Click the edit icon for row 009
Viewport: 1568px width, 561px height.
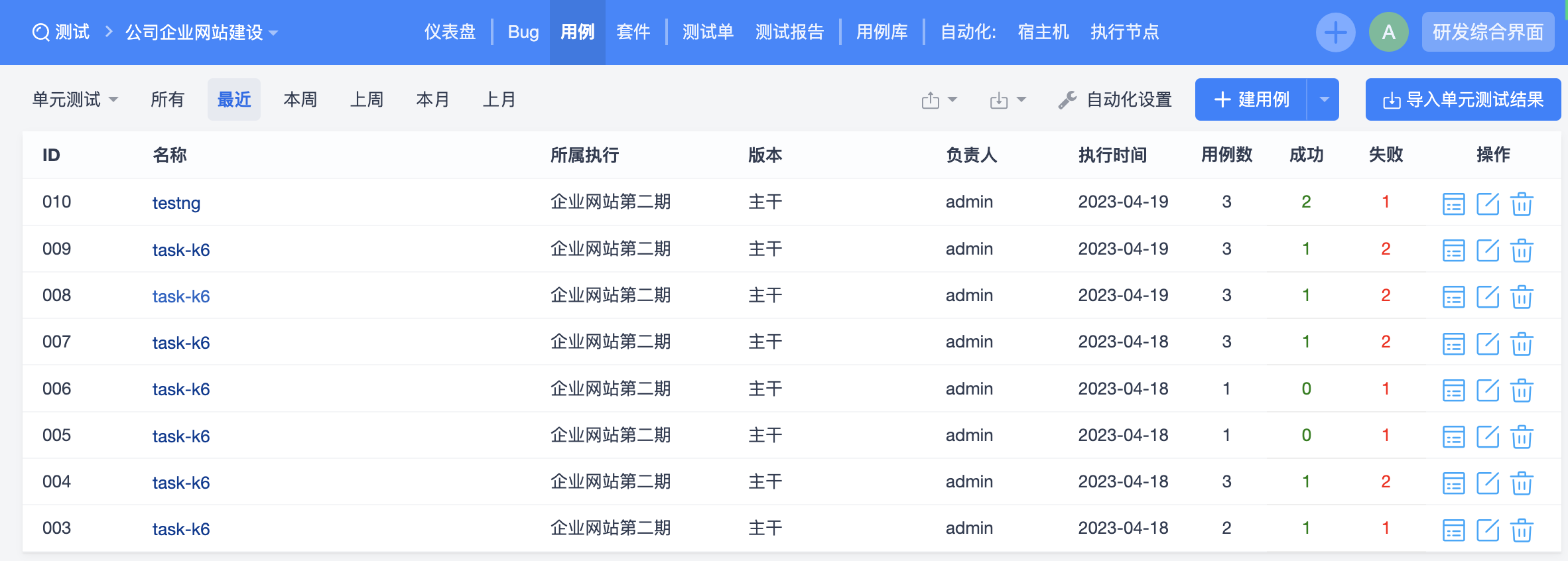1488,250
